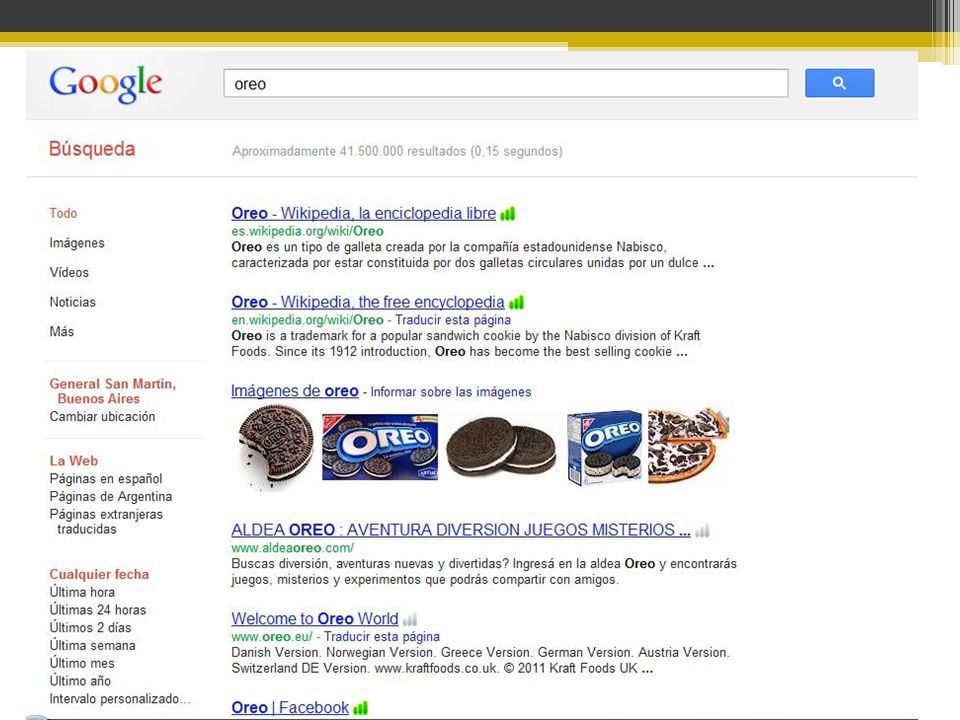Select La Web filter
The height and width of the screenshot is (720, 960).
73,460
